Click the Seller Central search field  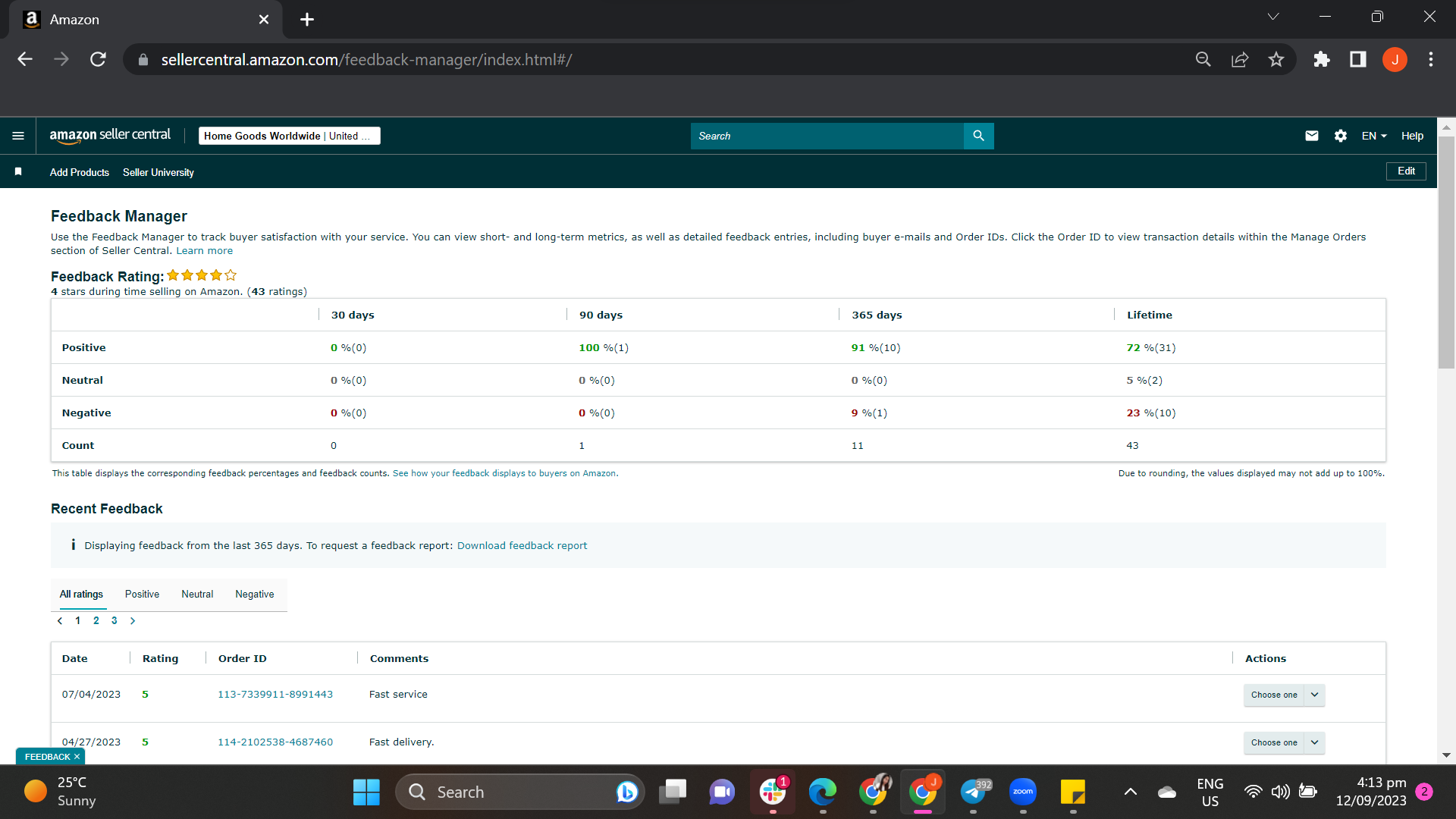827,136
